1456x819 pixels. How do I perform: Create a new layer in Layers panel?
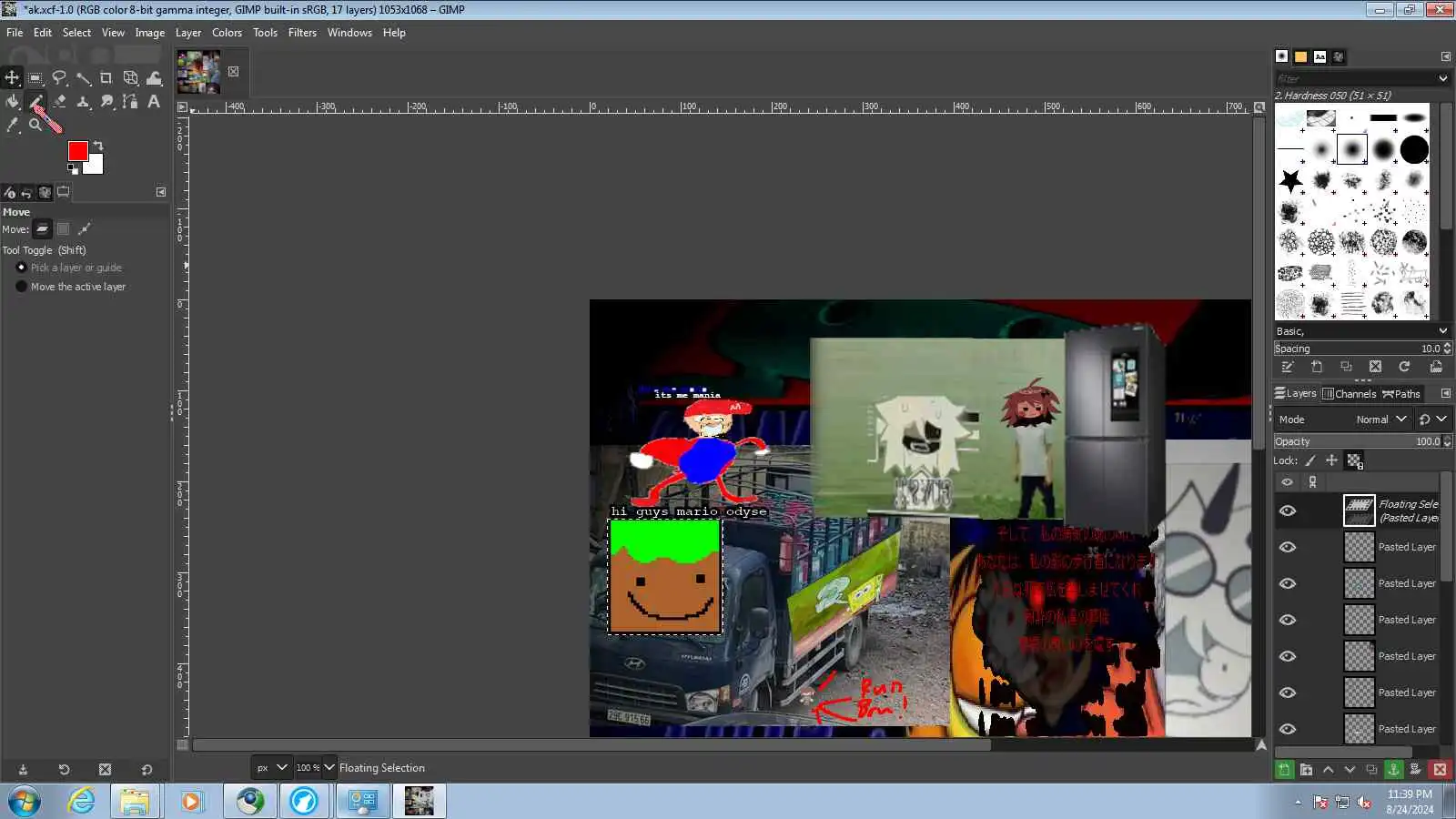(1284, 770)
